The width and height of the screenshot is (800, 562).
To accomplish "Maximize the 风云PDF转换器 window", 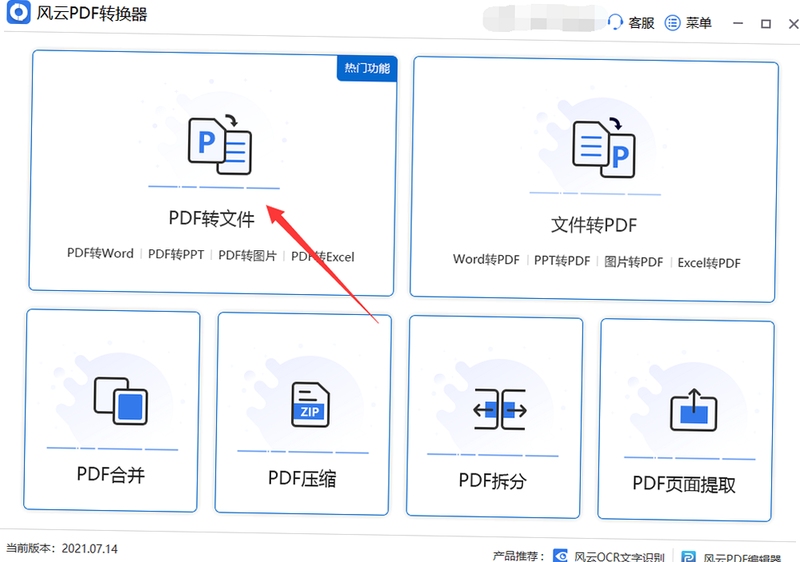I will pos(766,23).
